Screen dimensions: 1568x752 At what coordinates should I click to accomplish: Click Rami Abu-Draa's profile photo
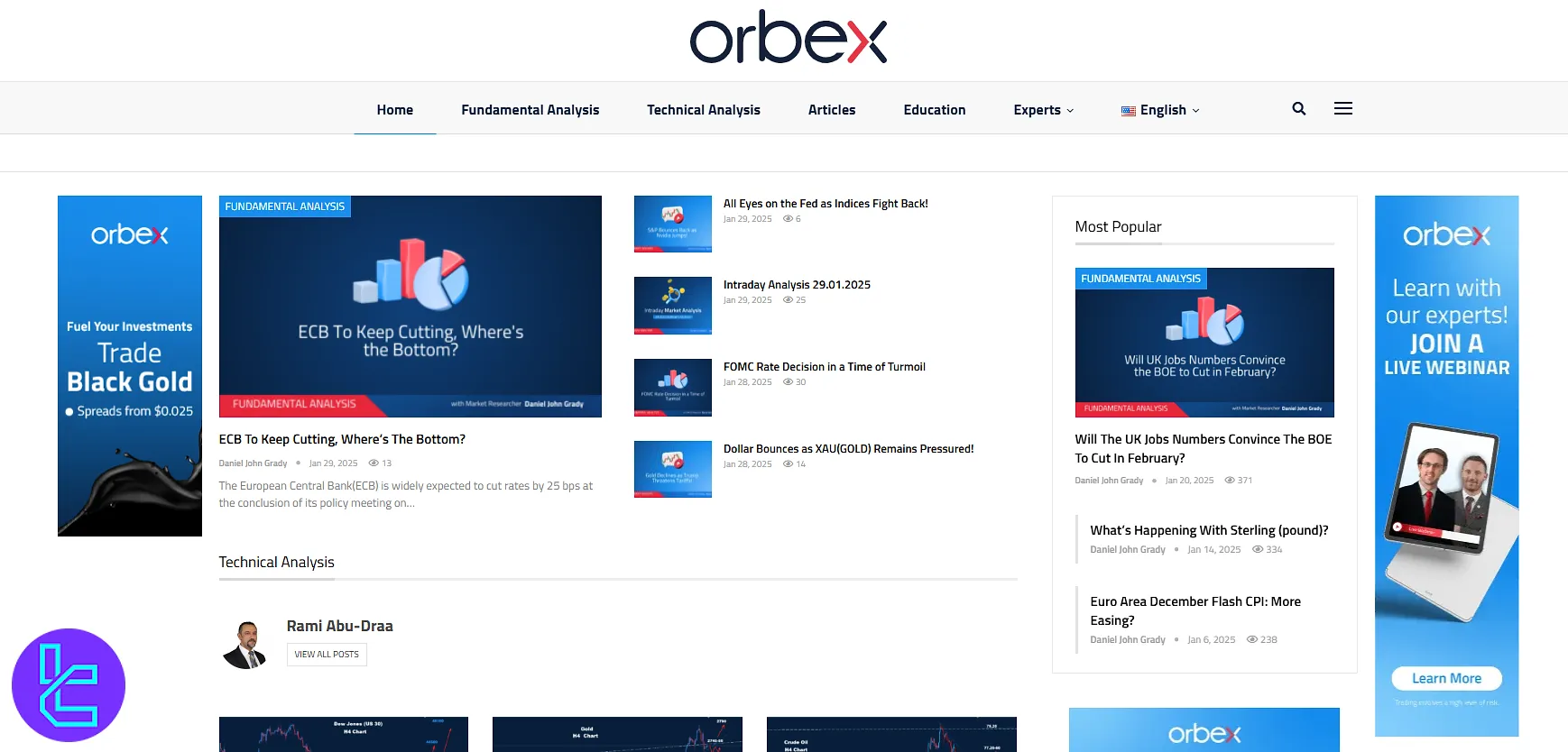(245, 645)
